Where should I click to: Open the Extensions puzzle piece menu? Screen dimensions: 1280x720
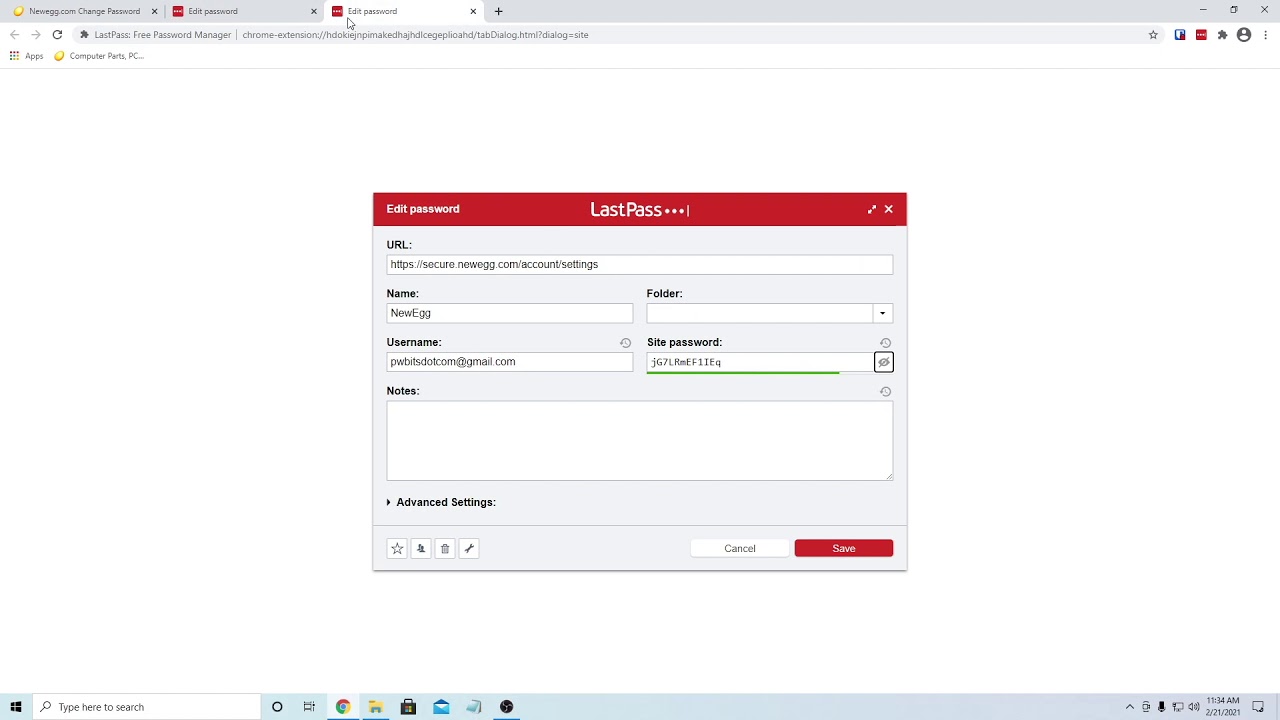[x=1222, y=35]
